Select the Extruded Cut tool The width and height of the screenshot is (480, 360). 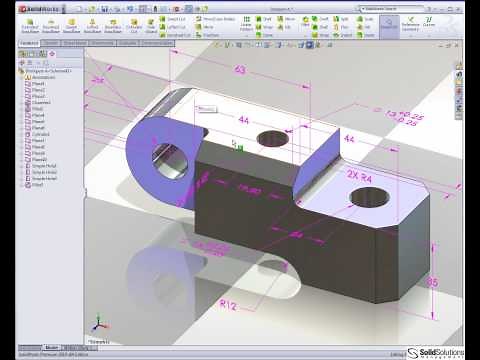(x=134, y=26)
